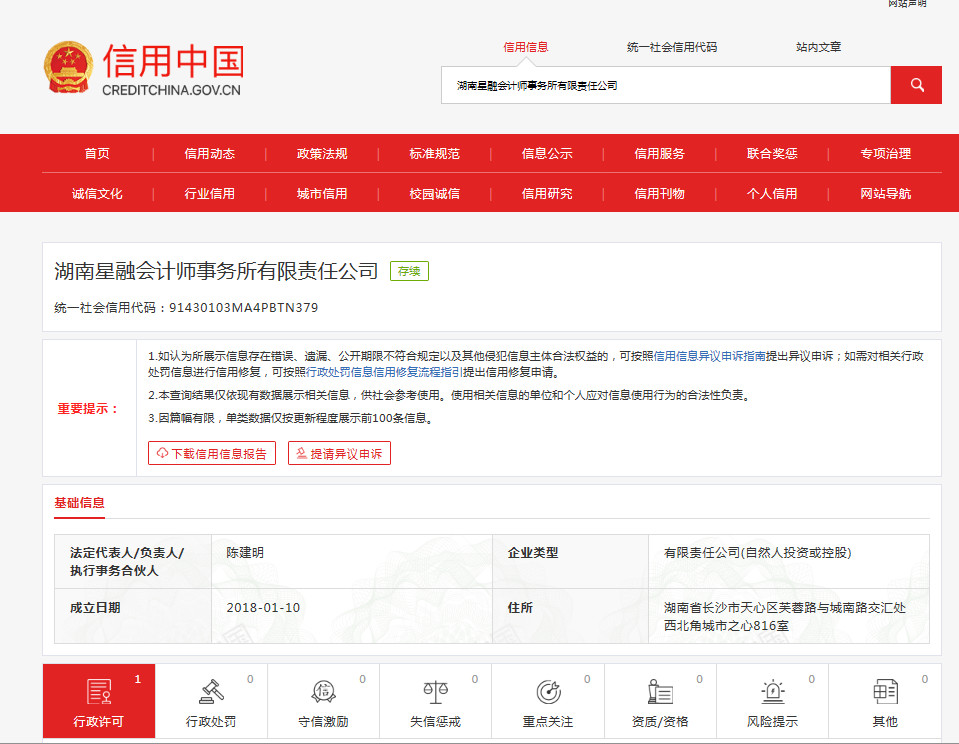The width and height of the screenshot is (959, 744).
Task: Open the 守信激励 badge icon
Action: pos(324,691)
